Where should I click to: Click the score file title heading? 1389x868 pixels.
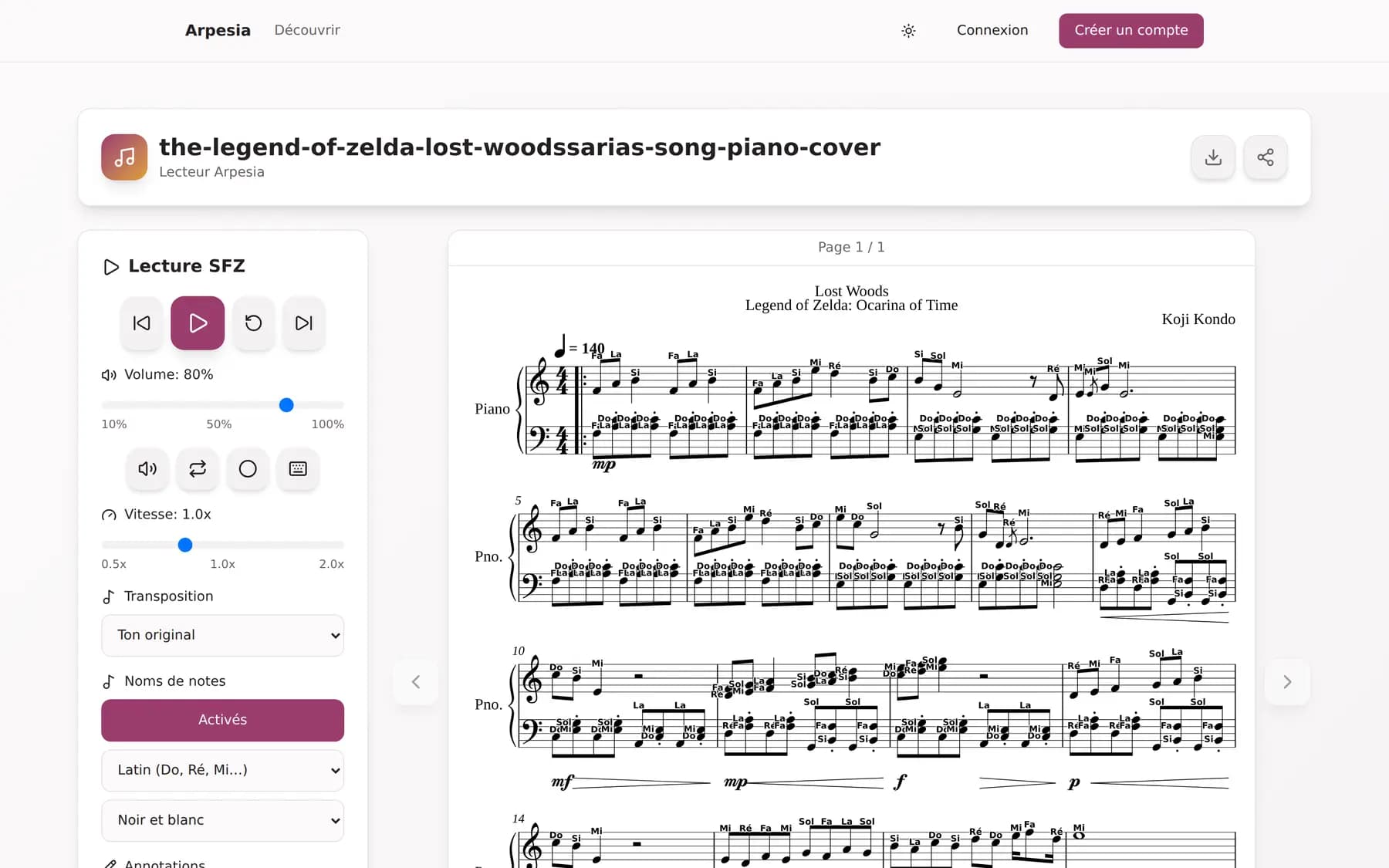(519, 147)
